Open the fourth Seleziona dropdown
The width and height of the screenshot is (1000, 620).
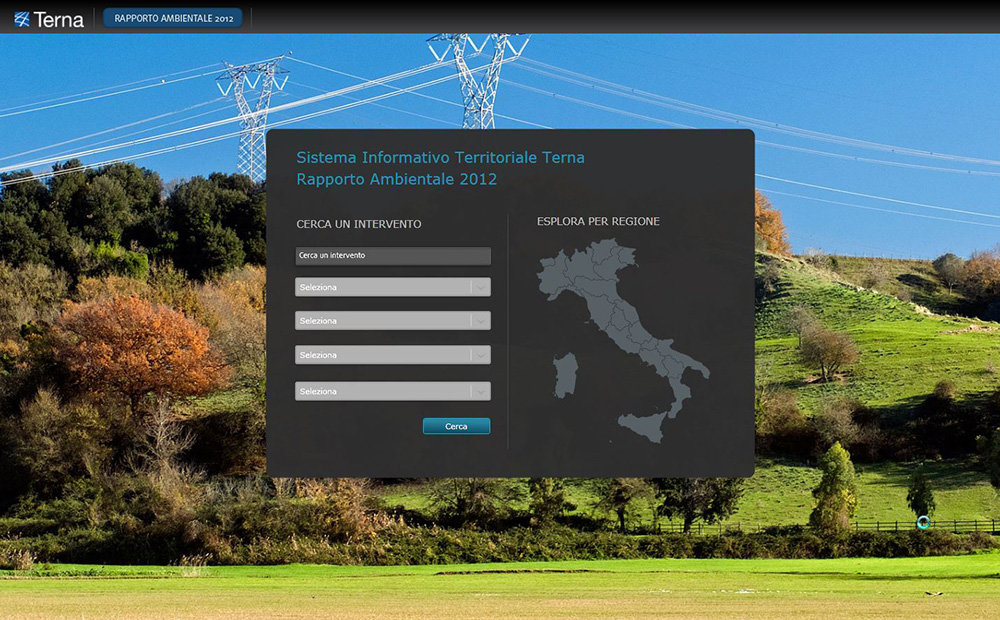383,392
